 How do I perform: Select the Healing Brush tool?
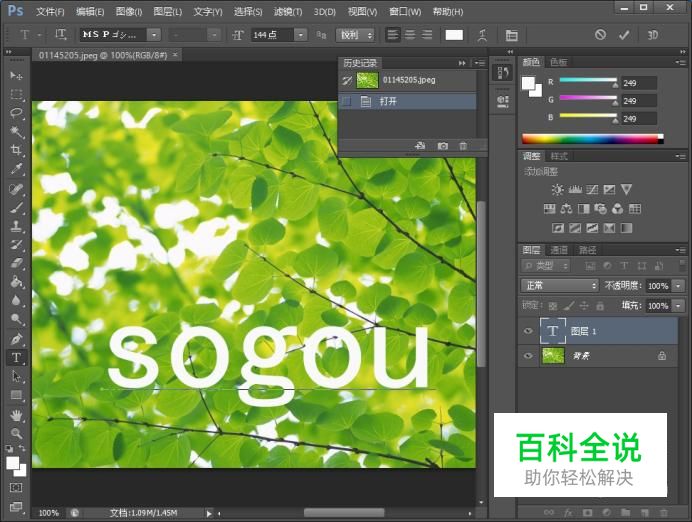click(16, 189)
